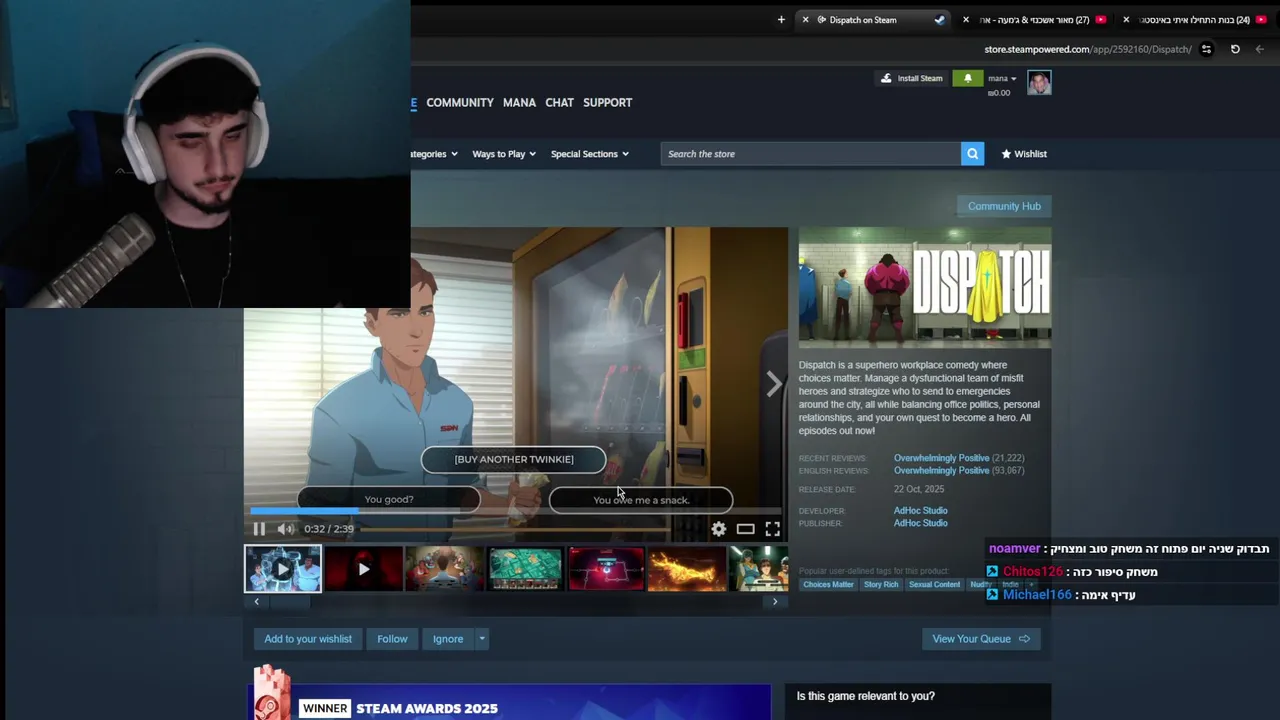Viewport: 1280px width, 720px height.
Task: Click the Chitos126 chat username
Action: coord(1033,572)
